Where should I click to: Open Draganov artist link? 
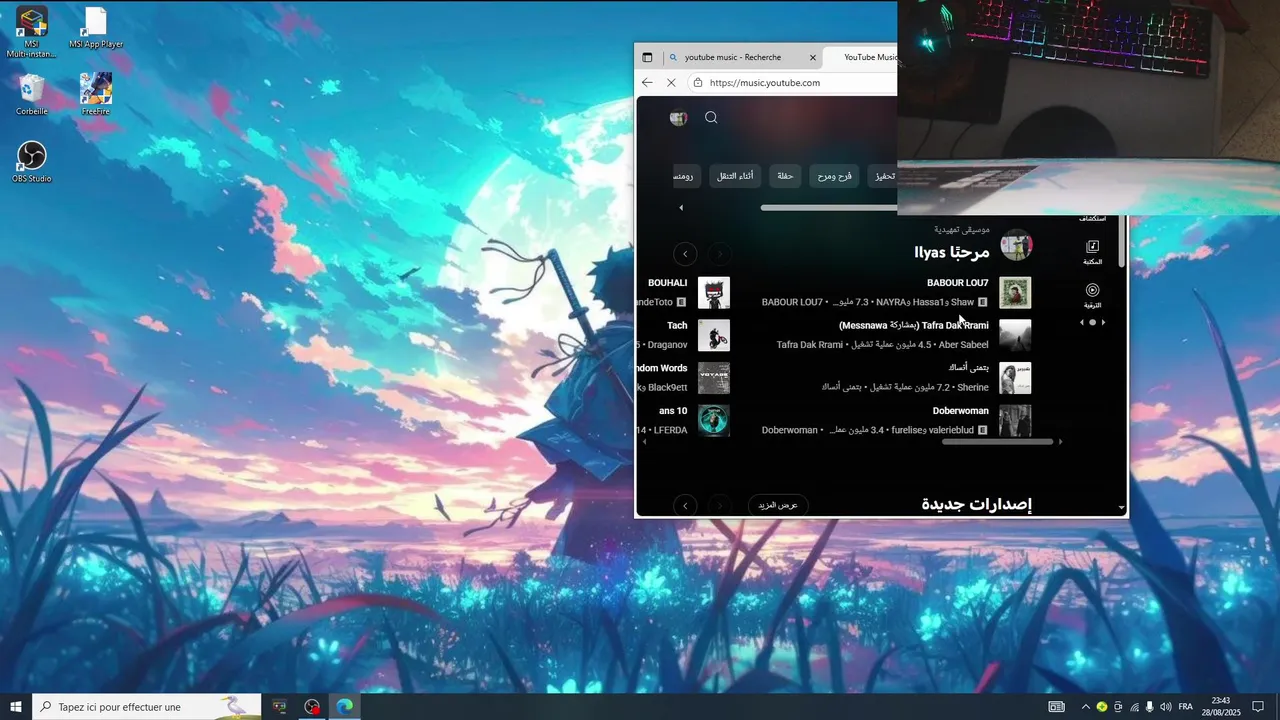(x=668, y=345)
